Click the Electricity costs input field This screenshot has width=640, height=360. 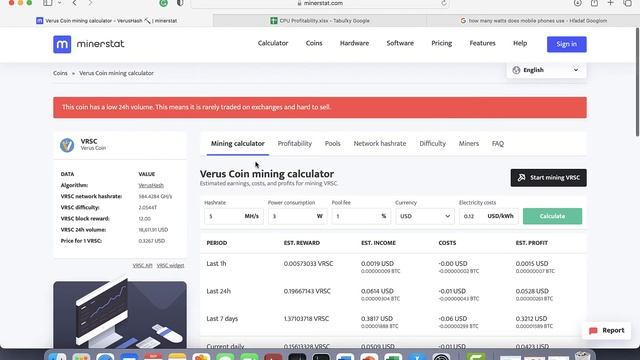coord(488,216)
